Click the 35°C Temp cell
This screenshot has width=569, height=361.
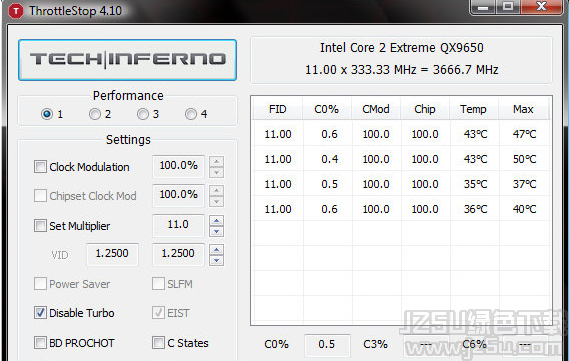tap(475, 184)
